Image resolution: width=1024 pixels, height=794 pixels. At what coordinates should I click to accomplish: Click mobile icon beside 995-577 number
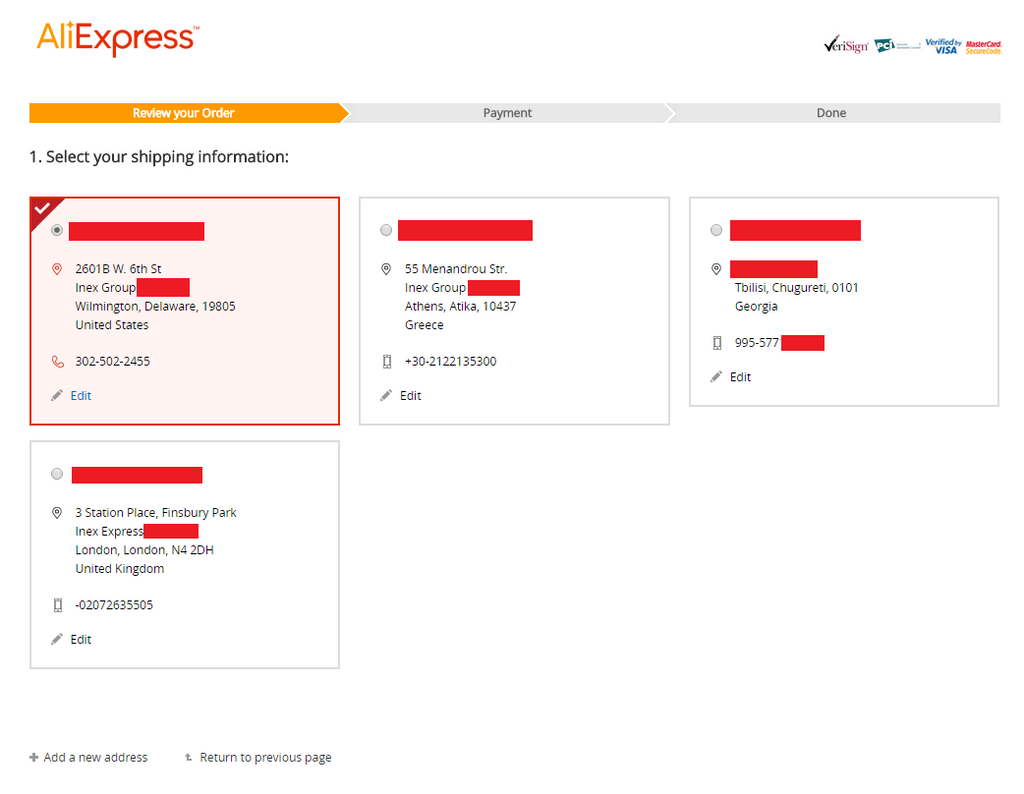(716, 343)
